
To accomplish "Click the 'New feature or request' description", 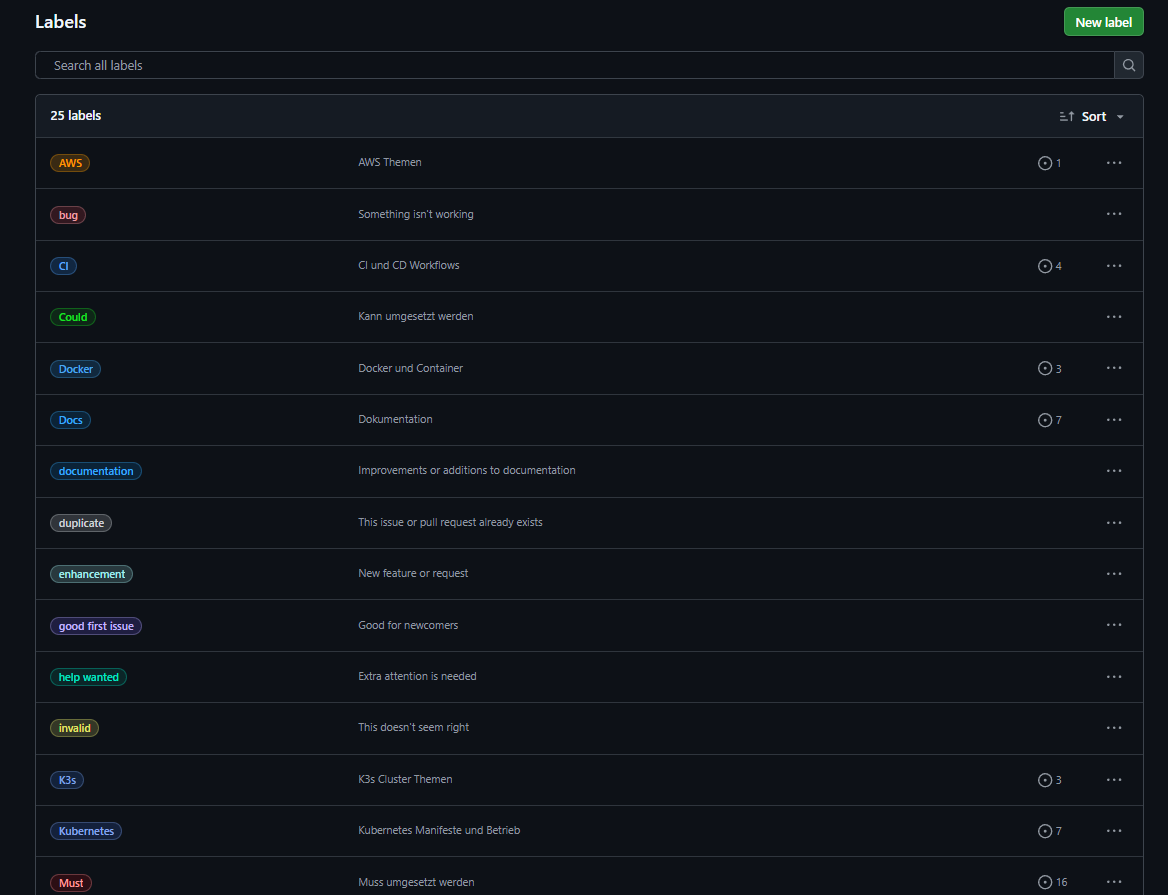I will 413,573.
